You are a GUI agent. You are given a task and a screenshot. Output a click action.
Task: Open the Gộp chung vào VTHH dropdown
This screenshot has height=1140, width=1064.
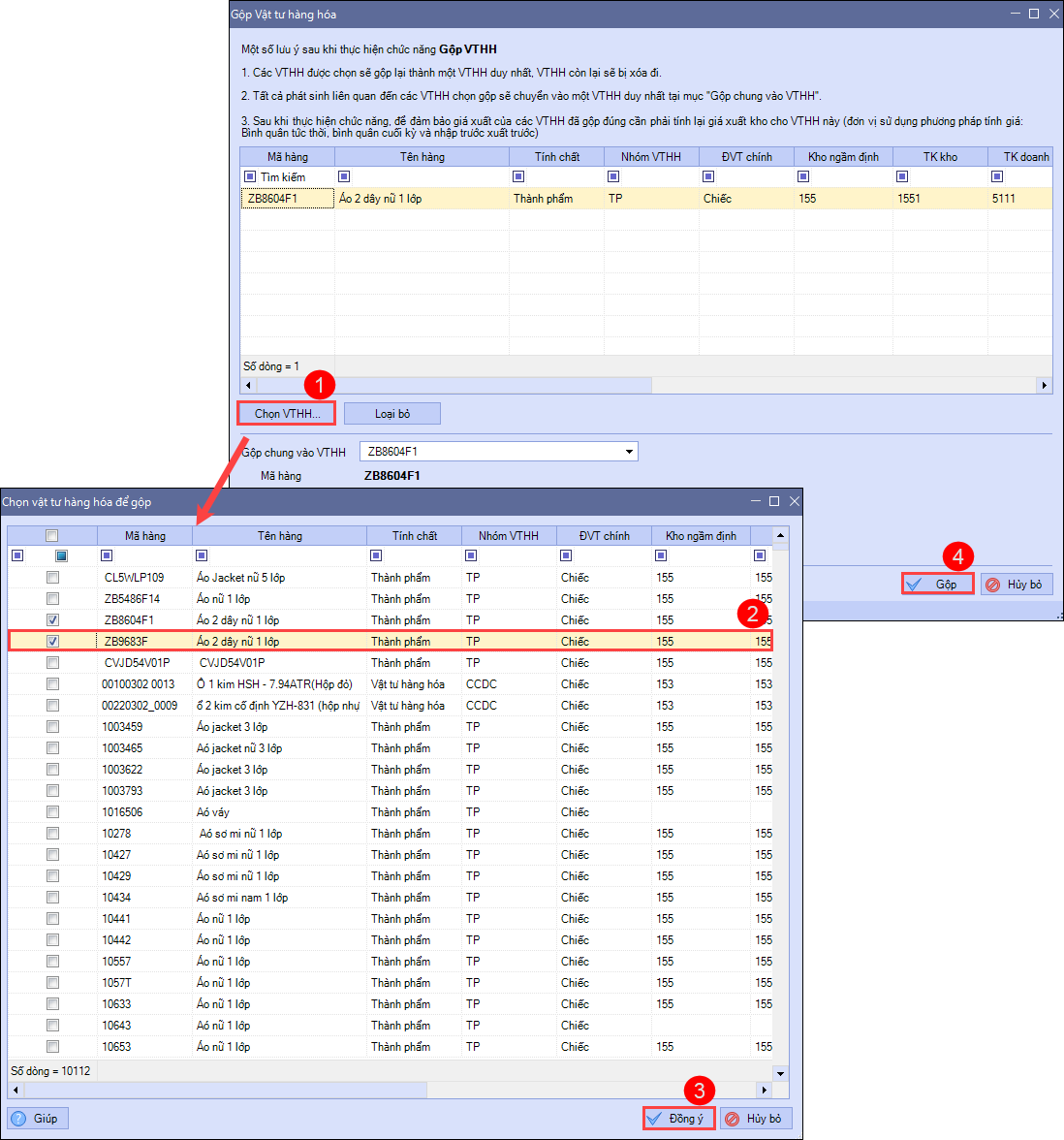pos(629,452)
